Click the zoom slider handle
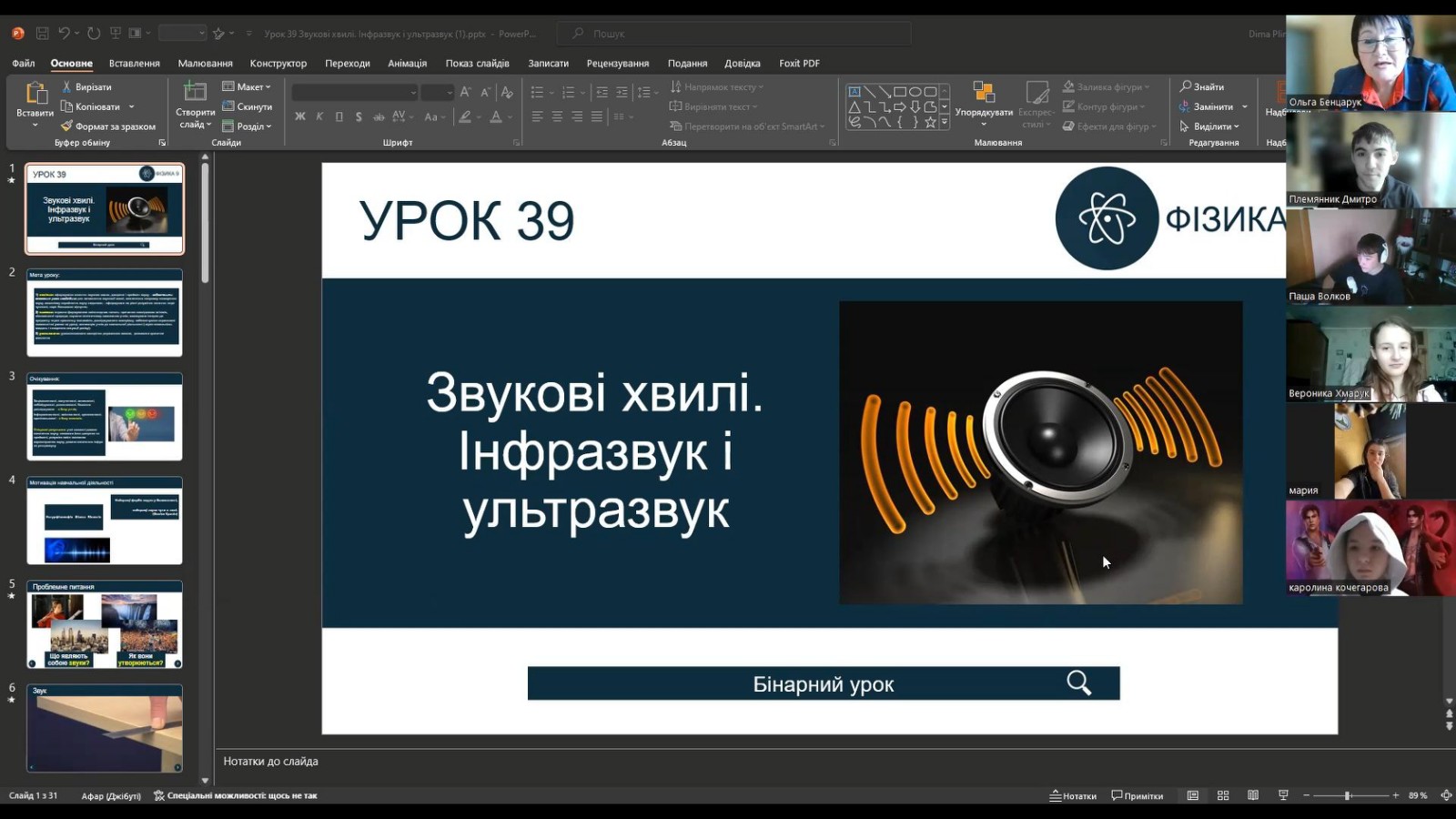The image size is (1456, 819). (x=1348, y=795)
